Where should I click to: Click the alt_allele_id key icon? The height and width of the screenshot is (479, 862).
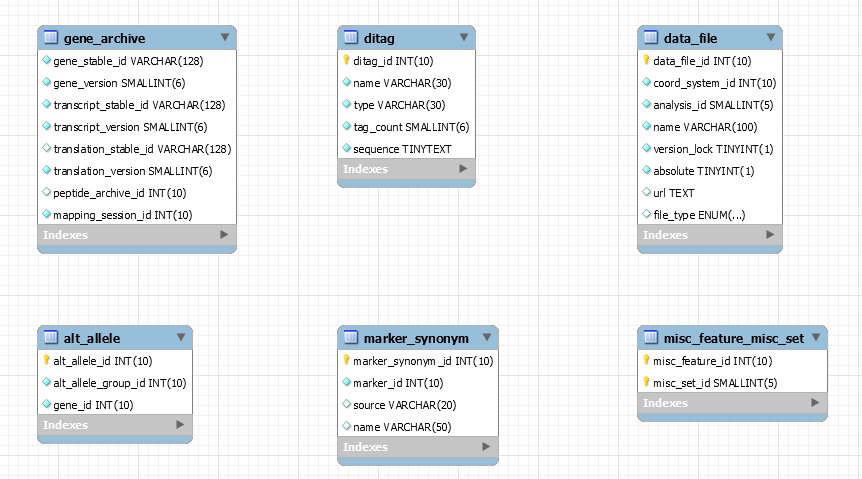pyautogui.click(x=46, y=361)
